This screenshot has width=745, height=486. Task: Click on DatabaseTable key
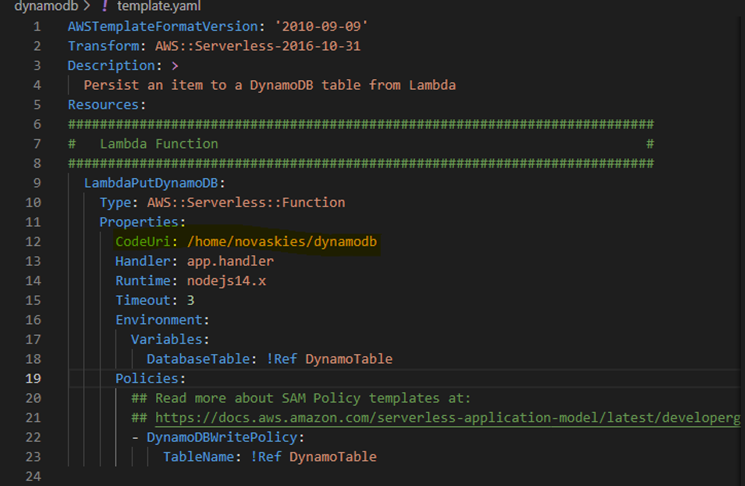198,359
